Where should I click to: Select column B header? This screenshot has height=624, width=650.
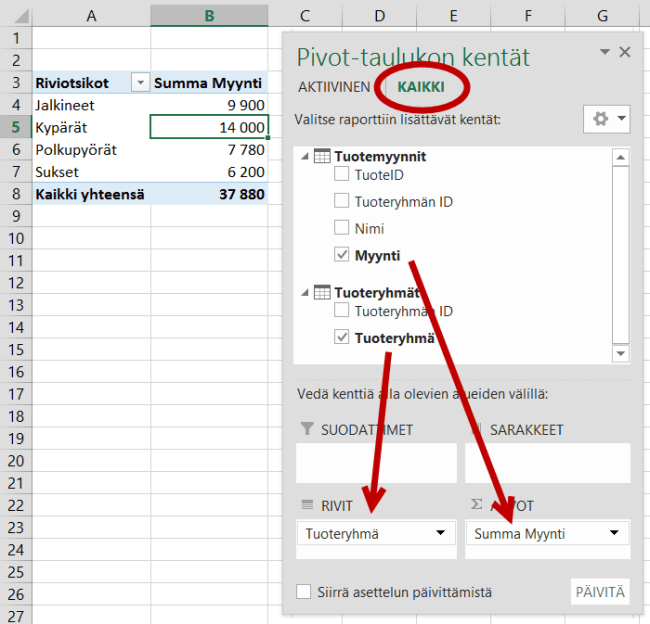pos(209,15)
